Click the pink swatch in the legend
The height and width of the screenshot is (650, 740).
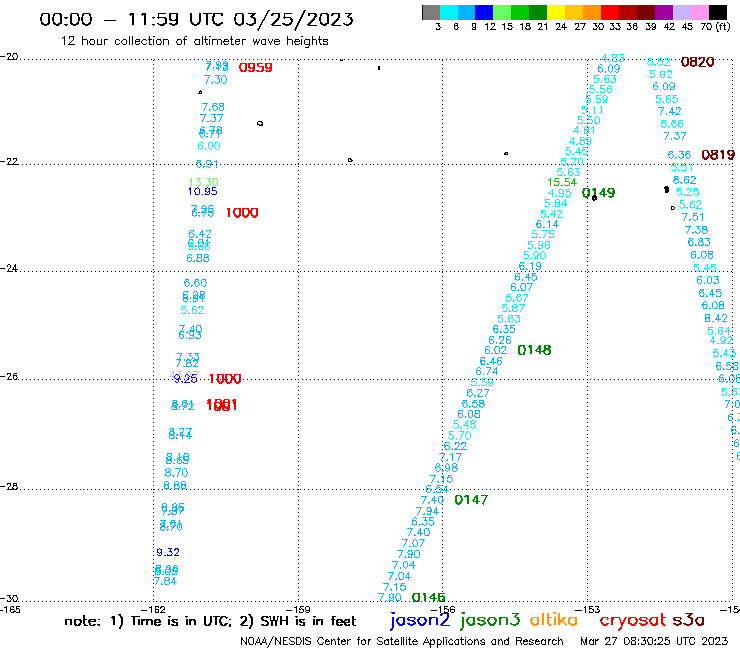coord(698,13)
